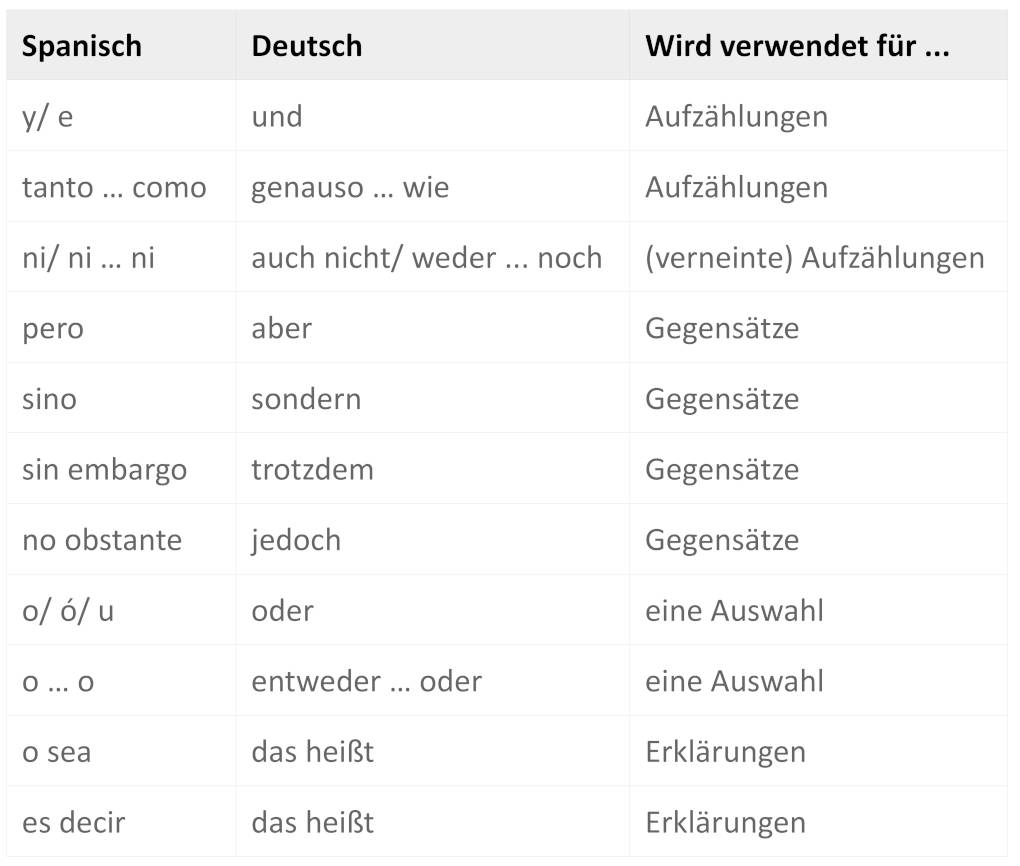Select the 'genauso … wie' cell
Viewport: 1020px width, 866px height.
pos(350,188)
